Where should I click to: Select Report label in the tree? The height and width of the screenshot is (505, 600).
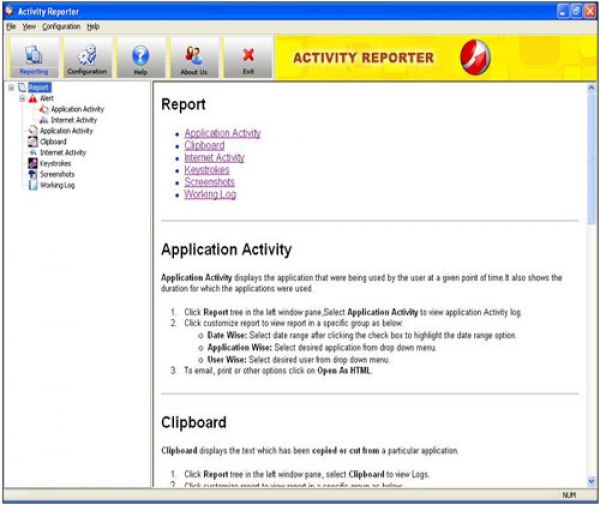click(x=39, y=88)
